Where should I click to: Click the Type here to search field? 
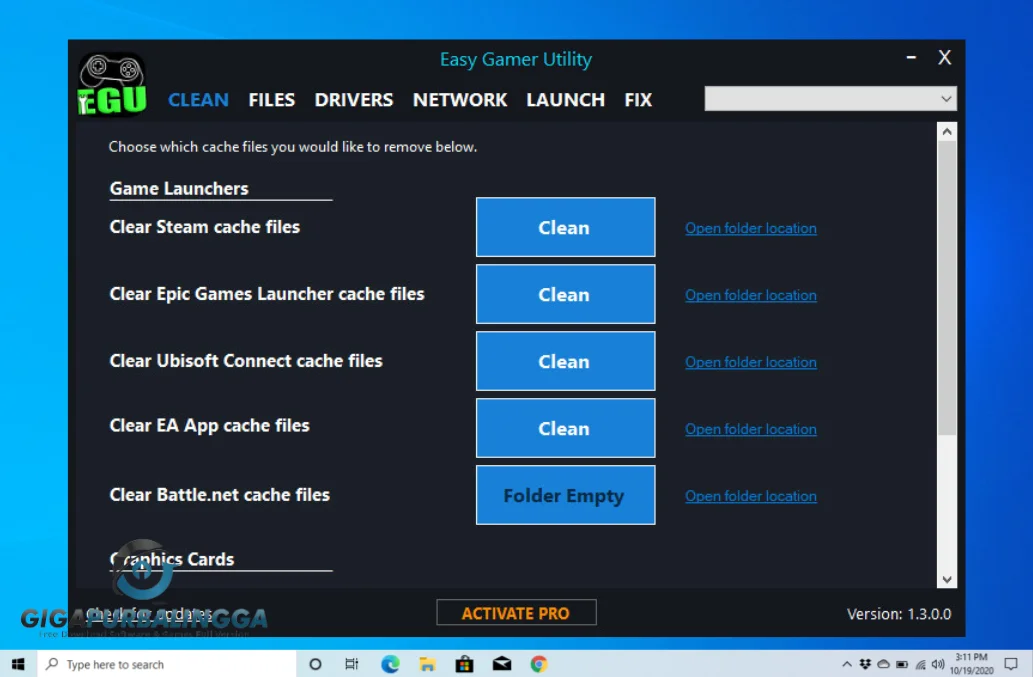[x=160, y=663]
